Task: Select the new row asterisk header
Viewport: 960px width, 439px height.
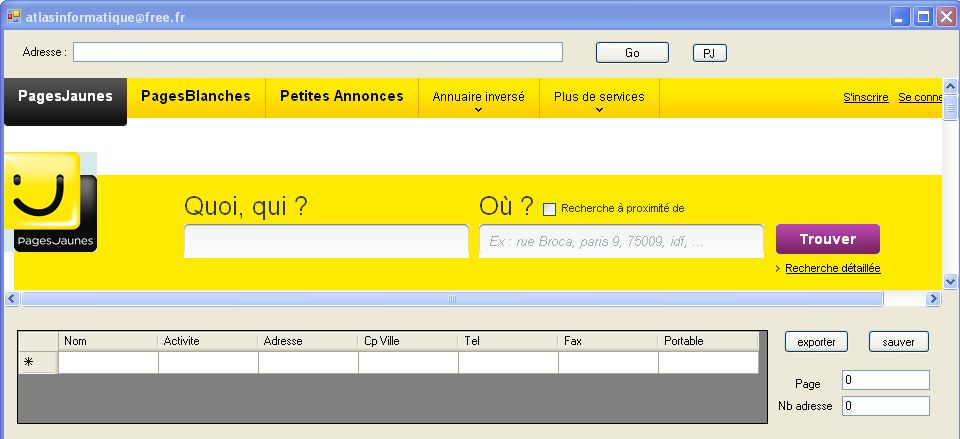Action: pyautogui.click(x=37, y=362)
